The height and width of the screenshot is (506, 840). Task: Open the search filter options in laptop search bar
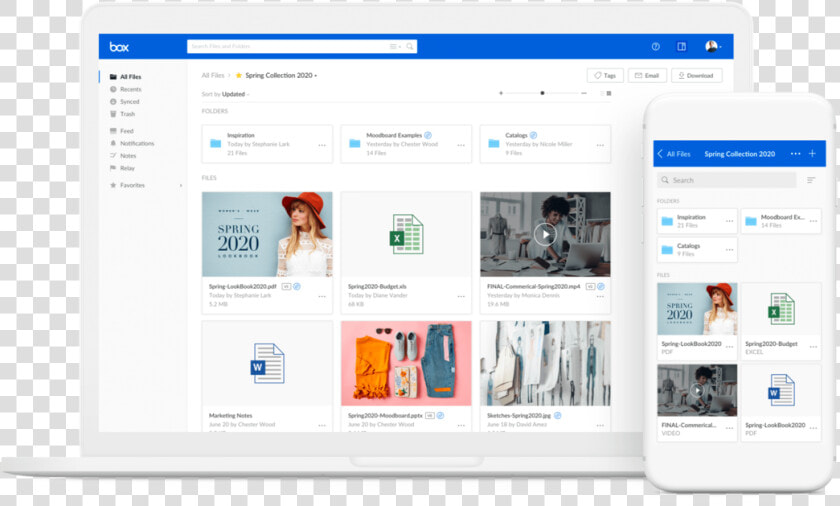point(395,47)
